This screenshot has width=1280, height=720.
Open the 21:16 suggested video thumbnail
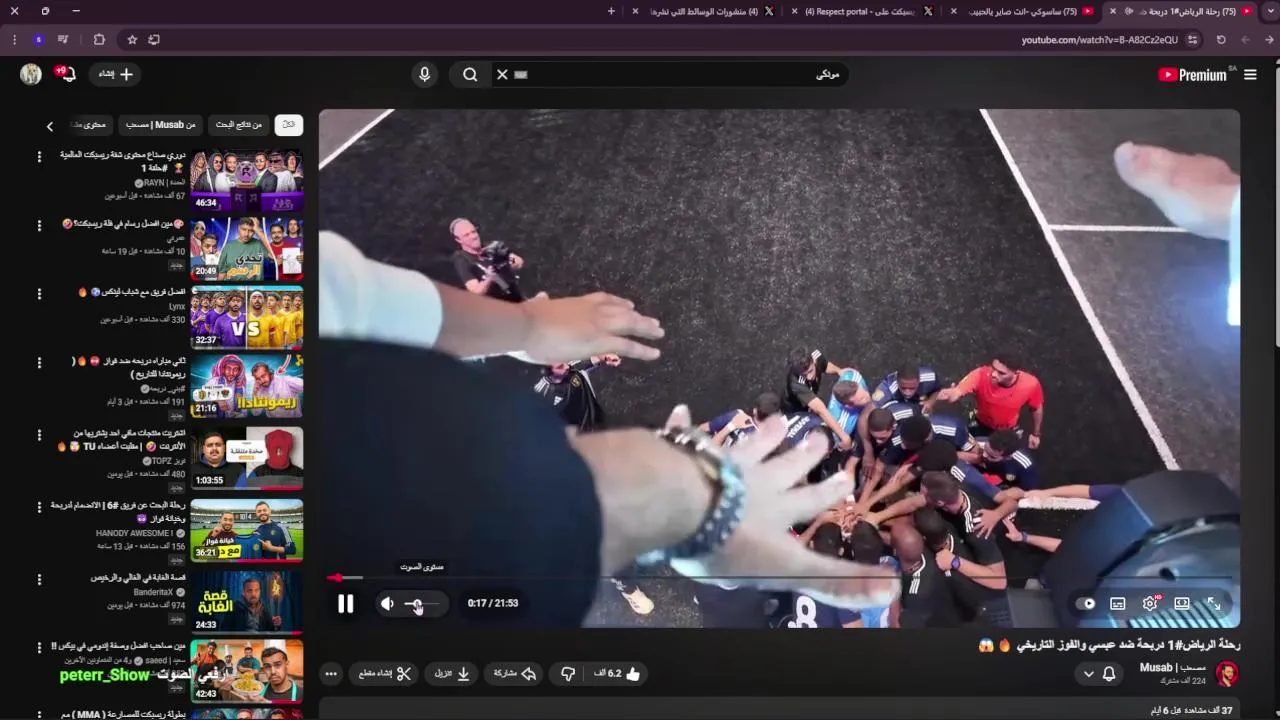pyautogui.click(x=247, y=386)
